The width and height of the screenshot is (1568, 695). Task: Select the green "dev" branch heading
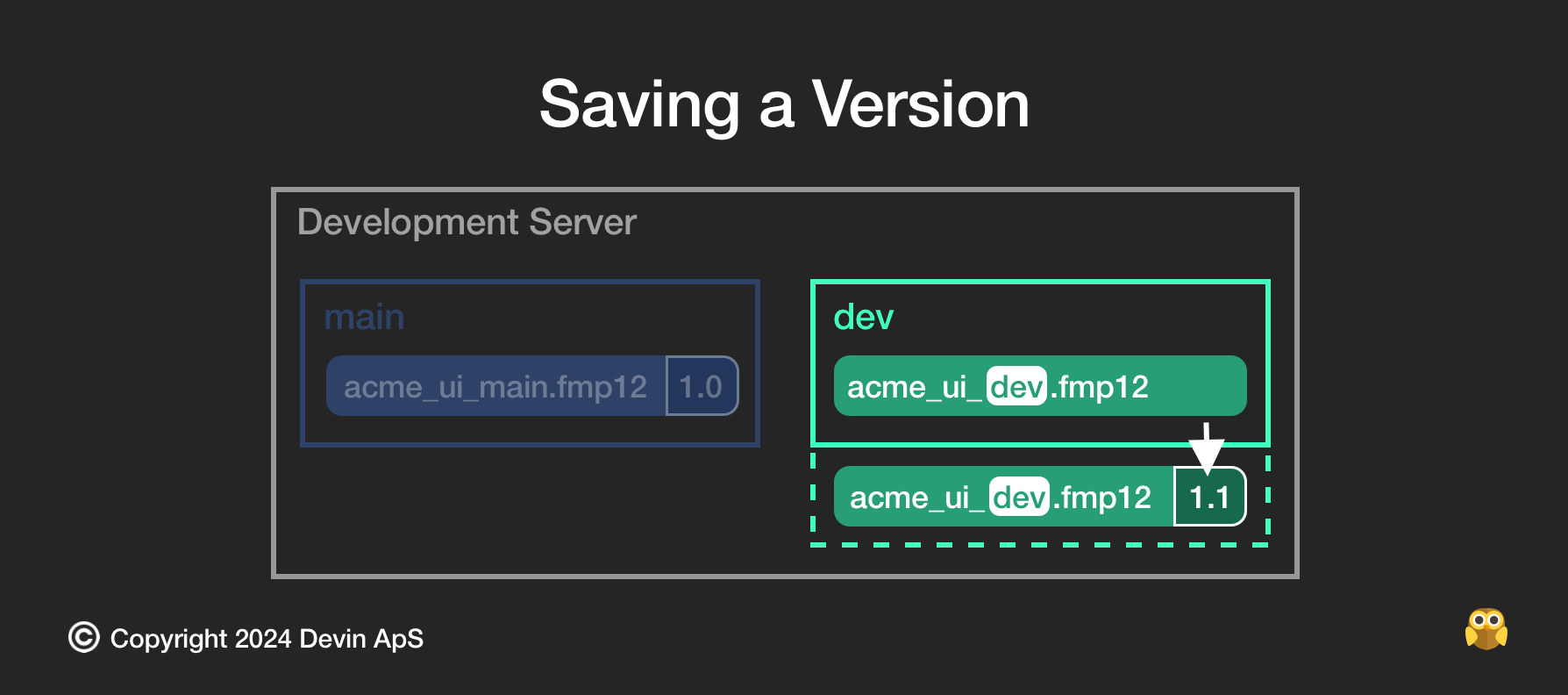(x=863, y=317)
